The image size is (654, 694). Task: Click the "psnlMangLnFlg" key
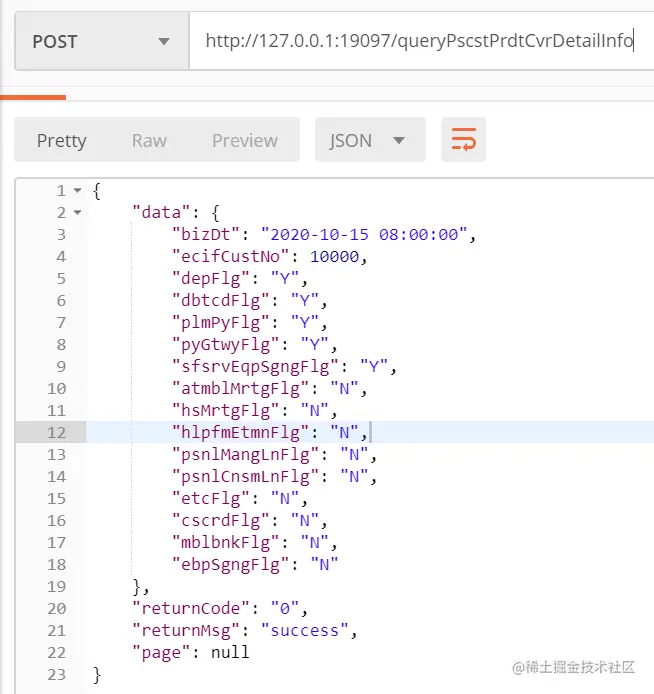245,455
